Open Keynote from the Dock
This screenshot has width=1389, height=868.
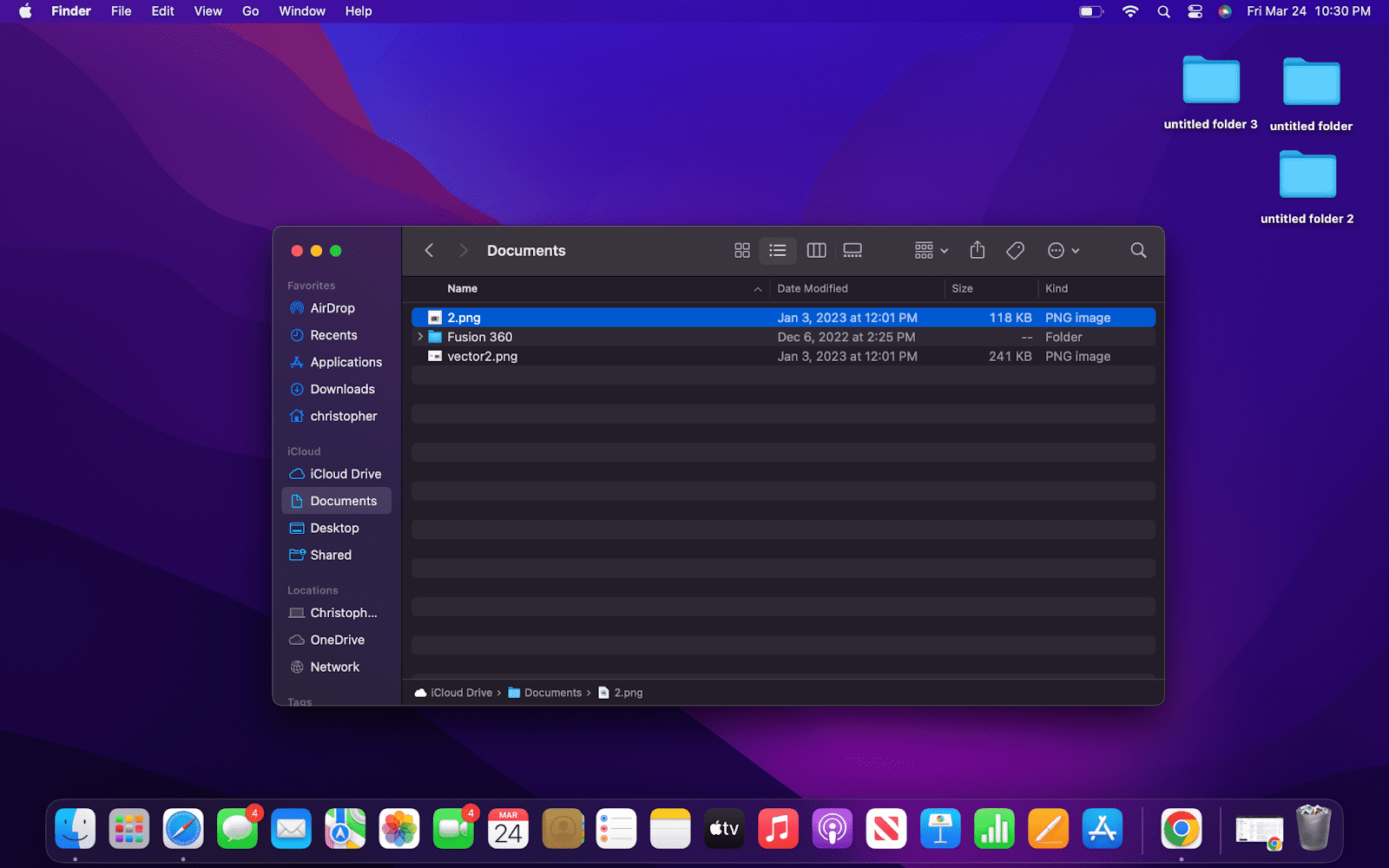click(940, 830)
